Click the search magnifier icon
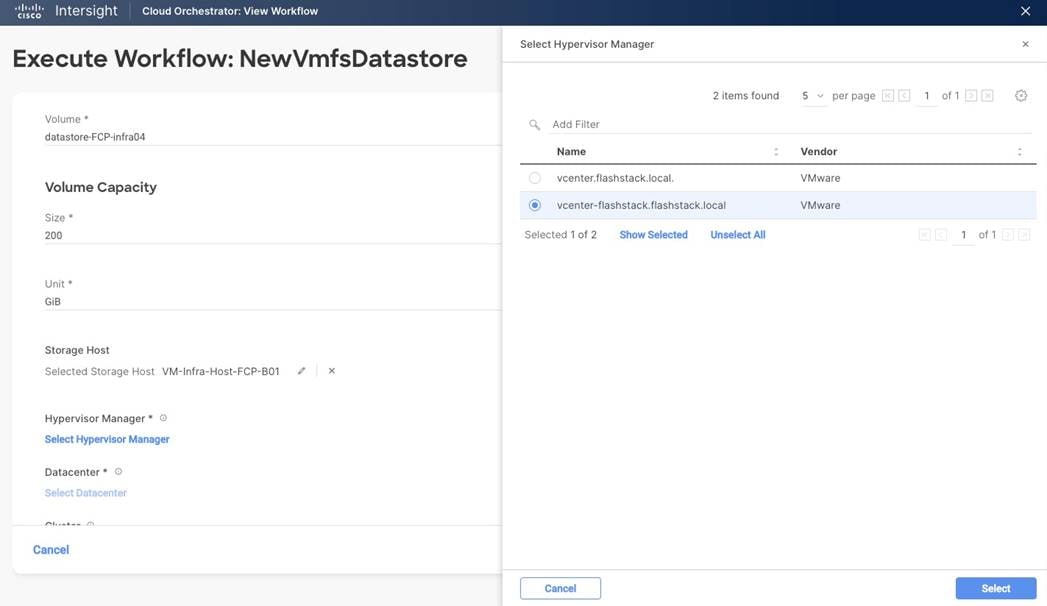1047x606 pixels. pos(534,124)
